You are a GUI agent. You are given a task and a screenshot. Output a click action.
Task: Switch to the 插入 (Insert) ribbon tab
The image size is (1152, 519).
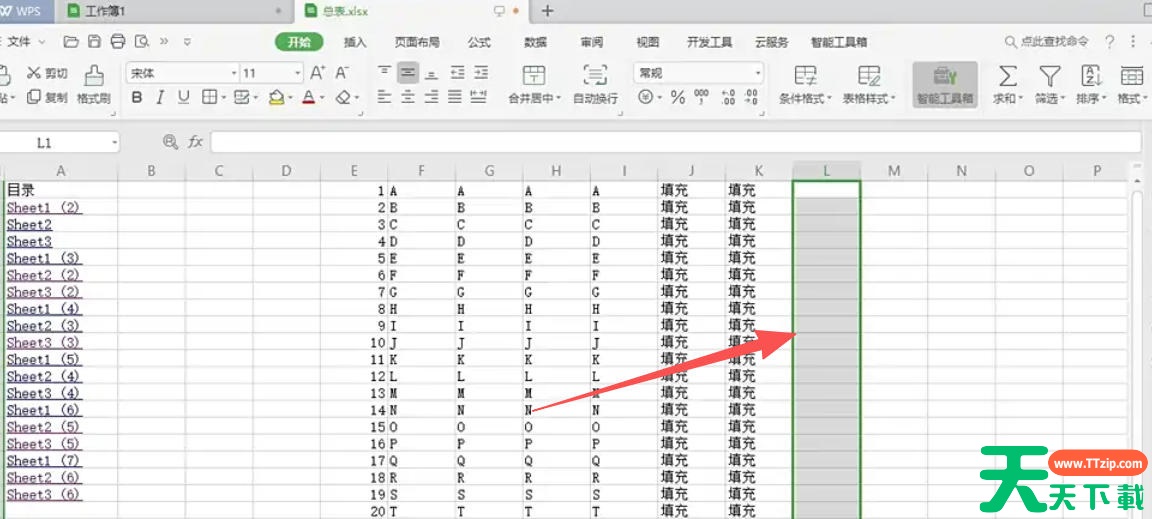point(355,42)
